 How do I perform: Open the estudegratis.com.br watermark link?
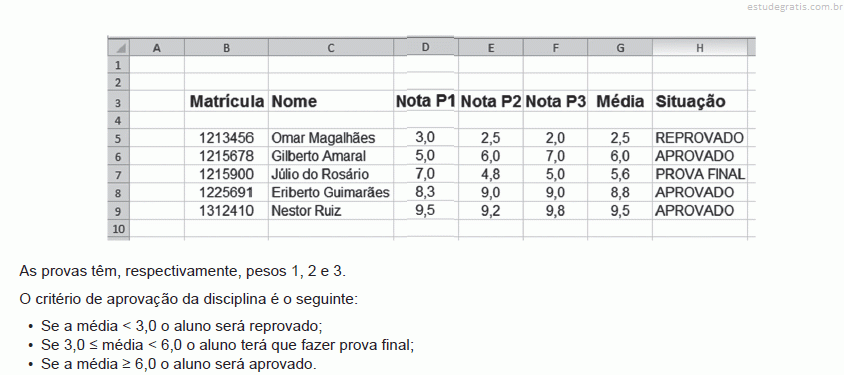click(796, 6)
